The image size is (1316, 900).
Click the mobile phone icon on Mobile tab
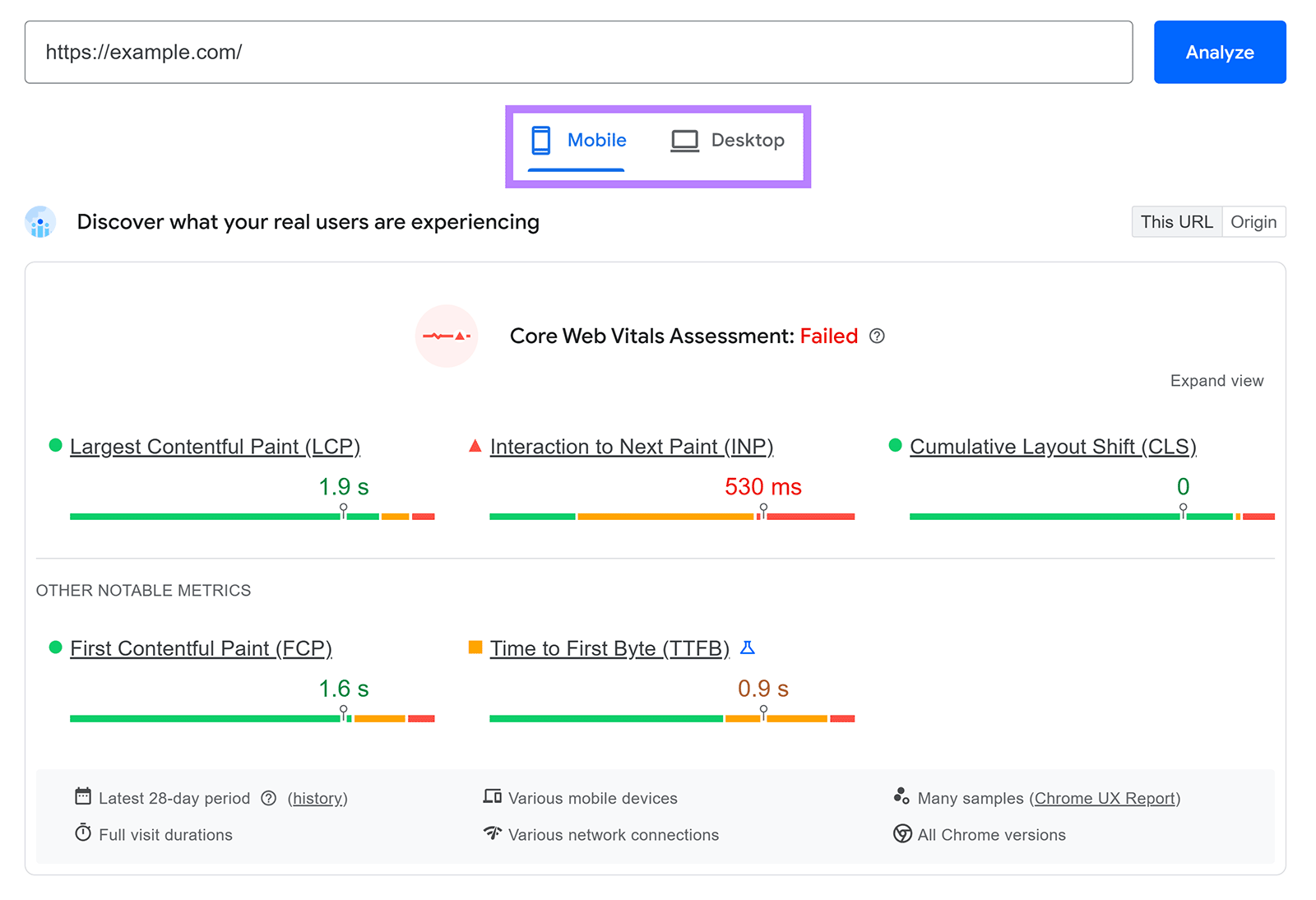pos(540,140)
